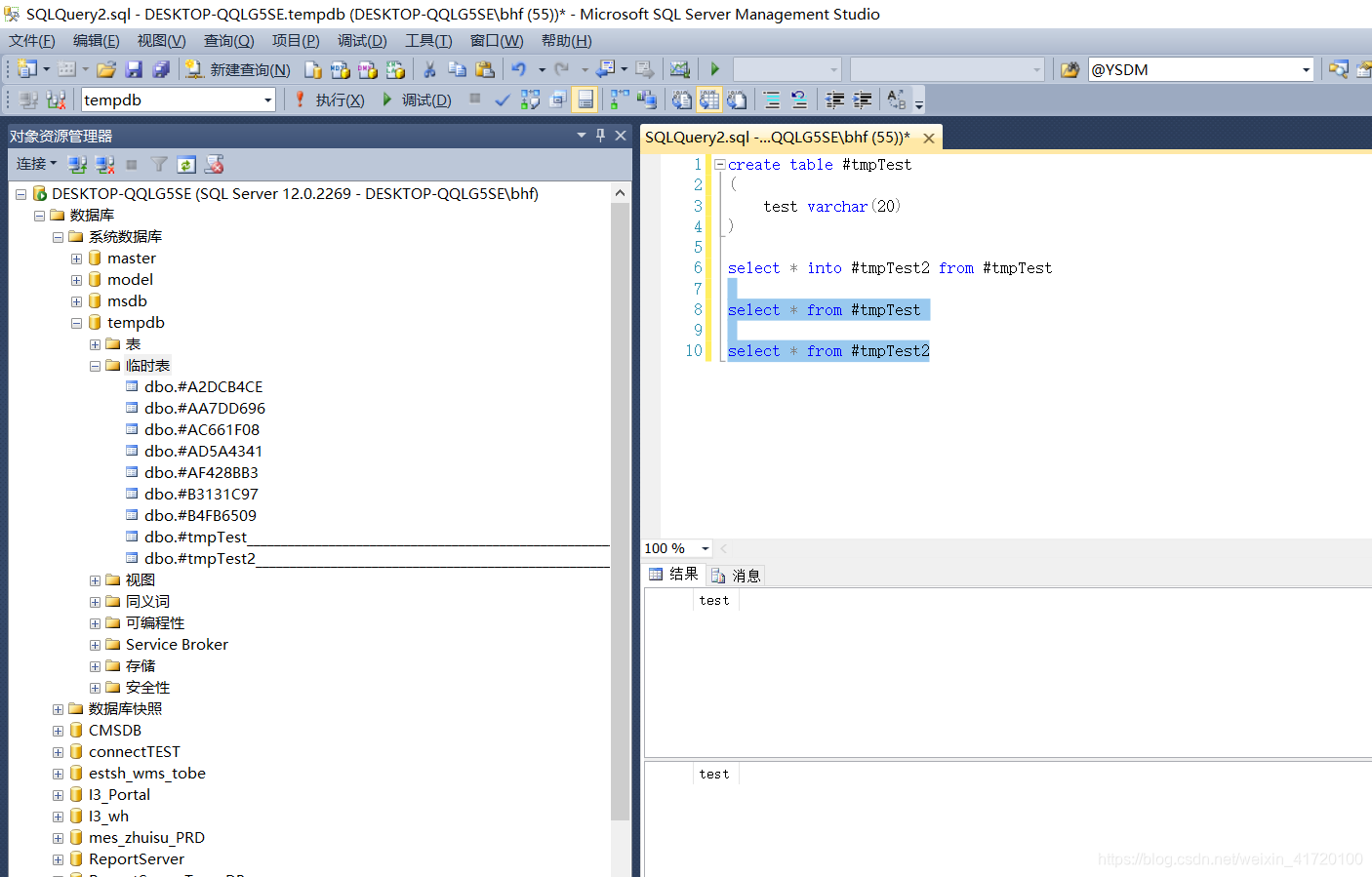This screenshot has height=877, width=1372.
Task: Click the Increase Indent icon
Action: (x=863, y=100)
